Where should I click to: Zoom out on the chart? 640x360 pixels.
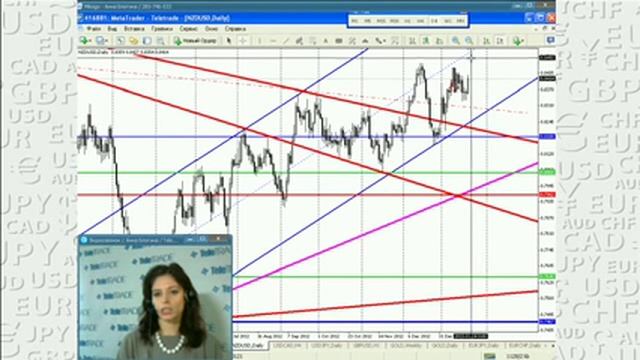click(x=469, y=40)
